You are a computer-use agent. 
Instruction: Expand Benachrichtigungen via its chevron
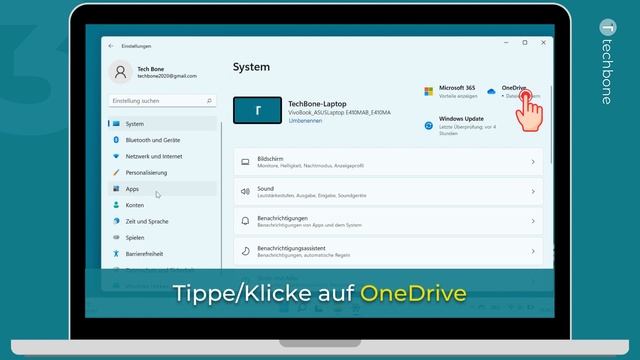click(533, 221)
